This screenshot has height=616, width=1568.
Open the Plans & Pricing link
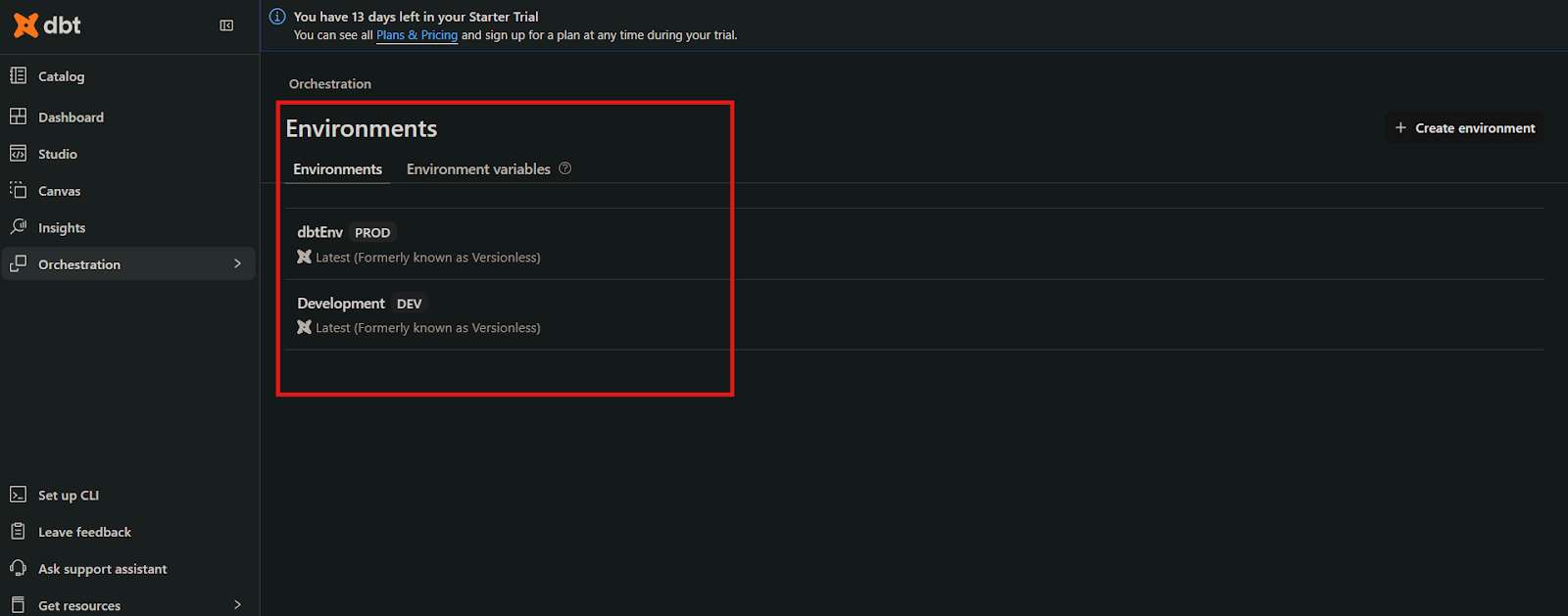416,35
